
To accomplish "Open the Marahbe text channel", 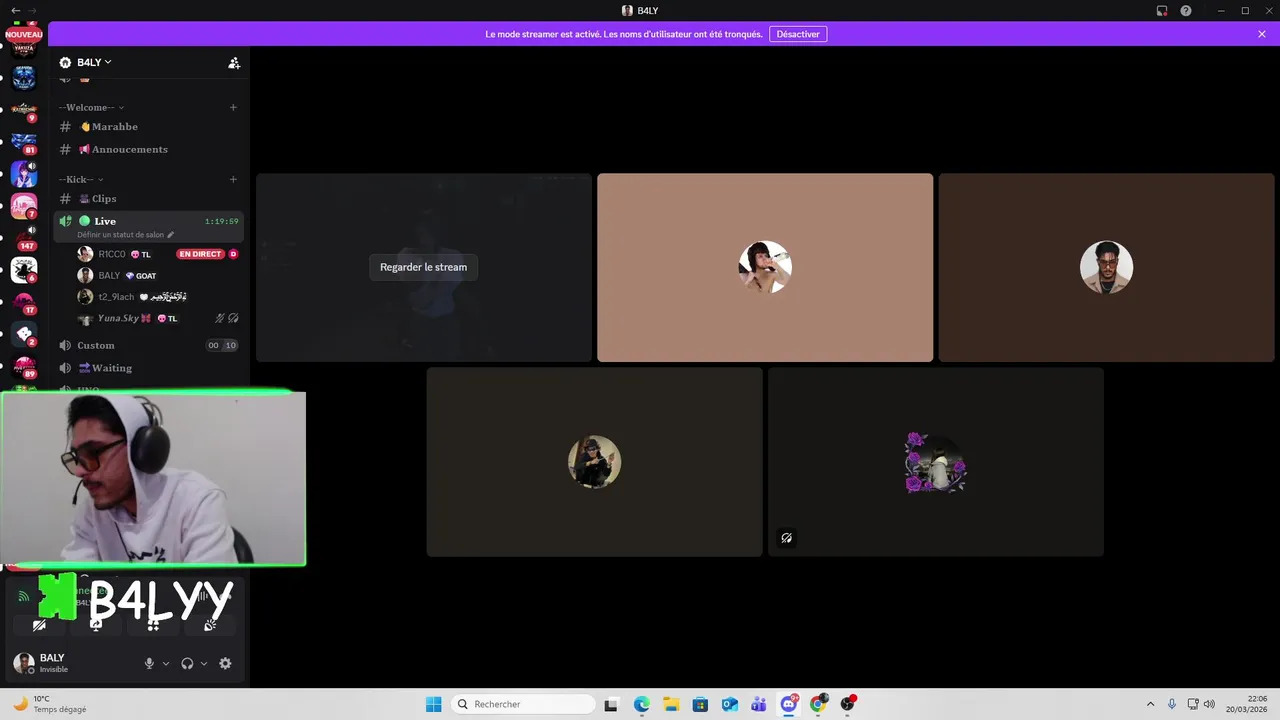I will (x=150, y=127).
